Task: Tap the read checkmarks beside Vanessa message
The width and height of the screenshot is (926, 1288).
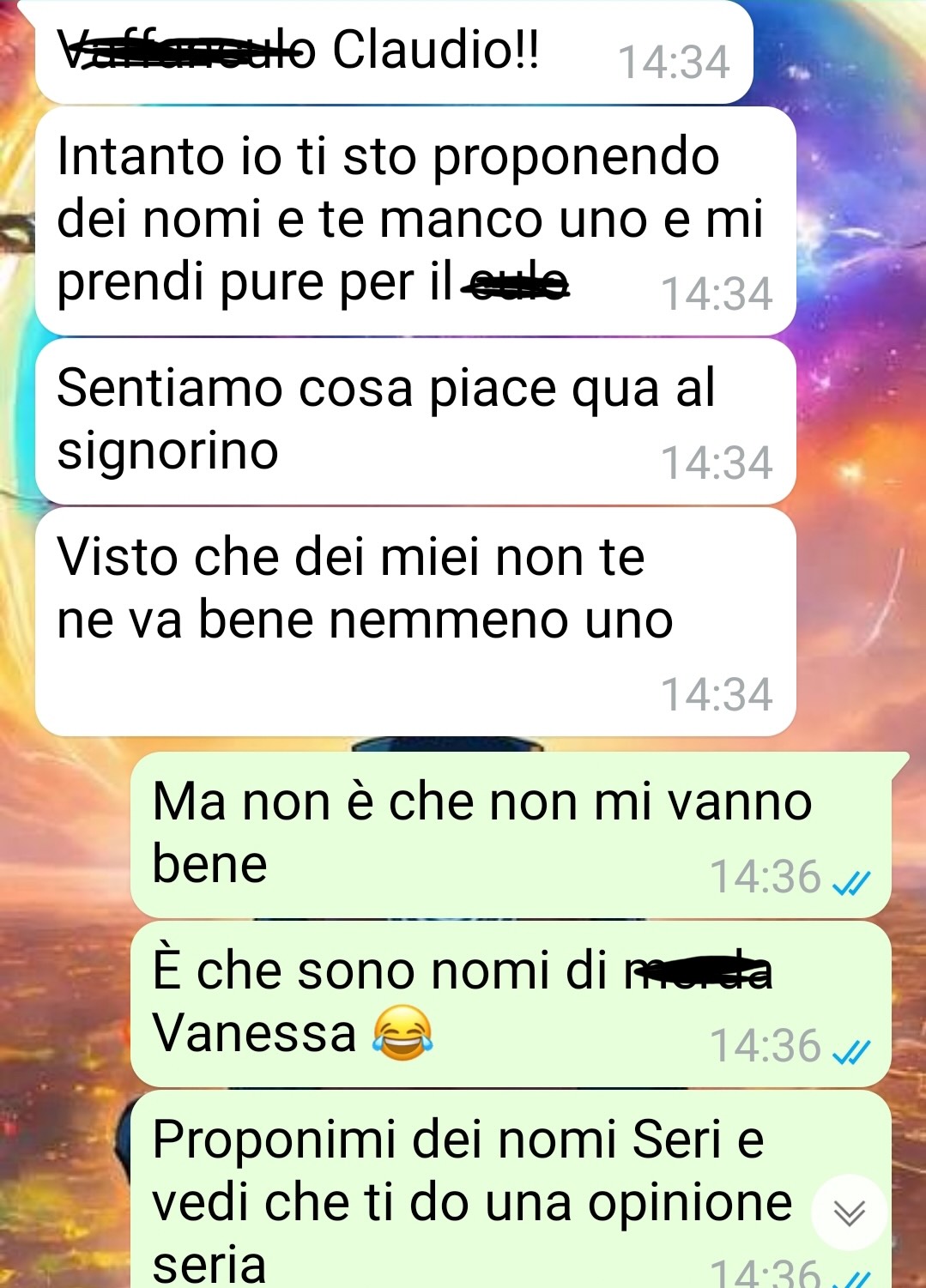Action: (x=852, y=1051)
